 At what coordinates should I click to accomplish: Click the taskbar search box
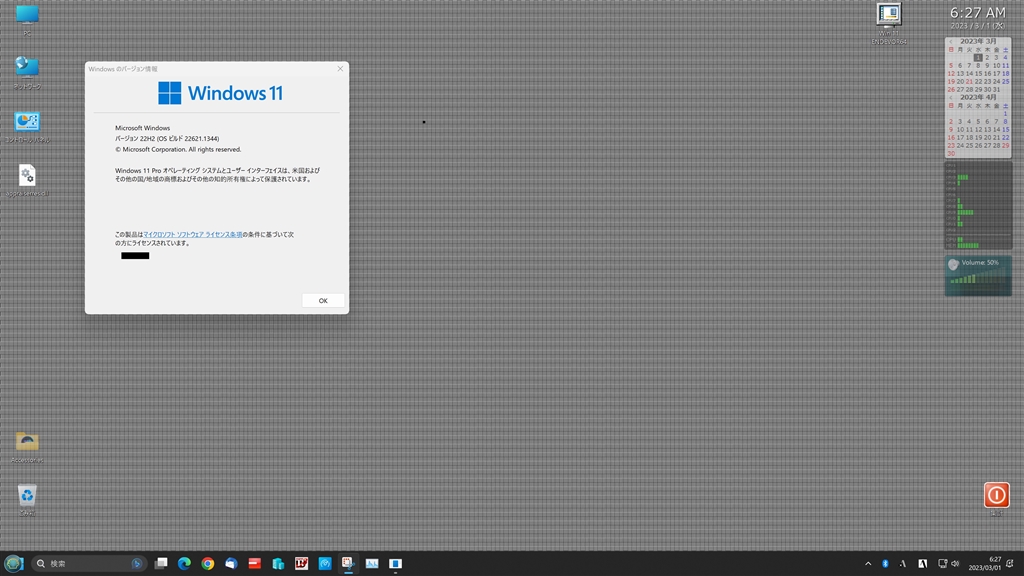[88, 563]
